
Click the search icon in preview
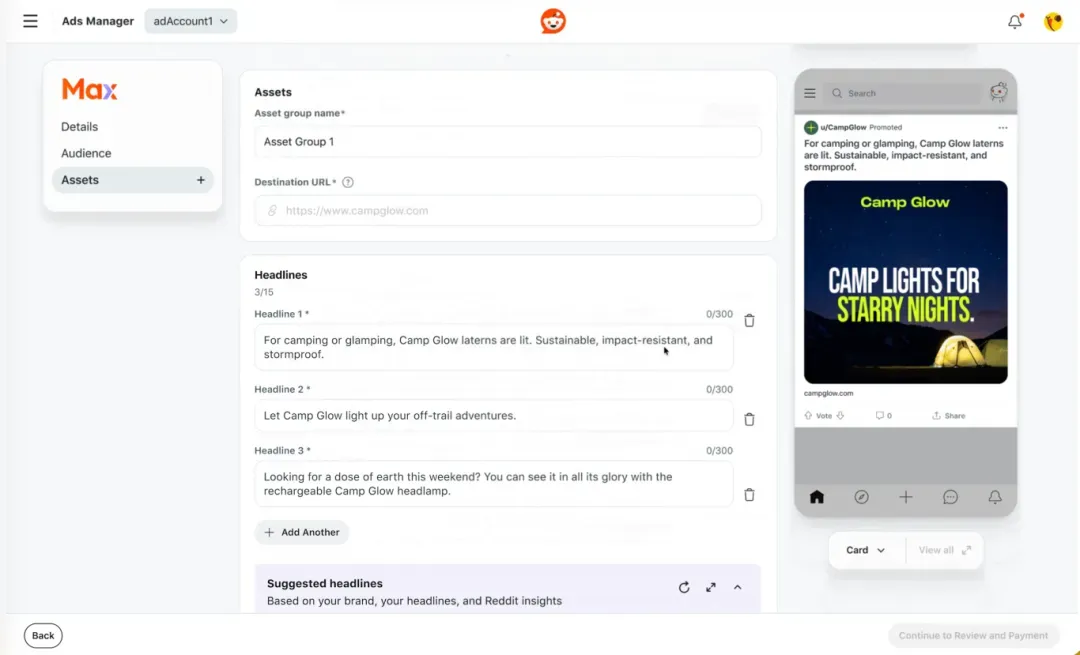(837, 93)
